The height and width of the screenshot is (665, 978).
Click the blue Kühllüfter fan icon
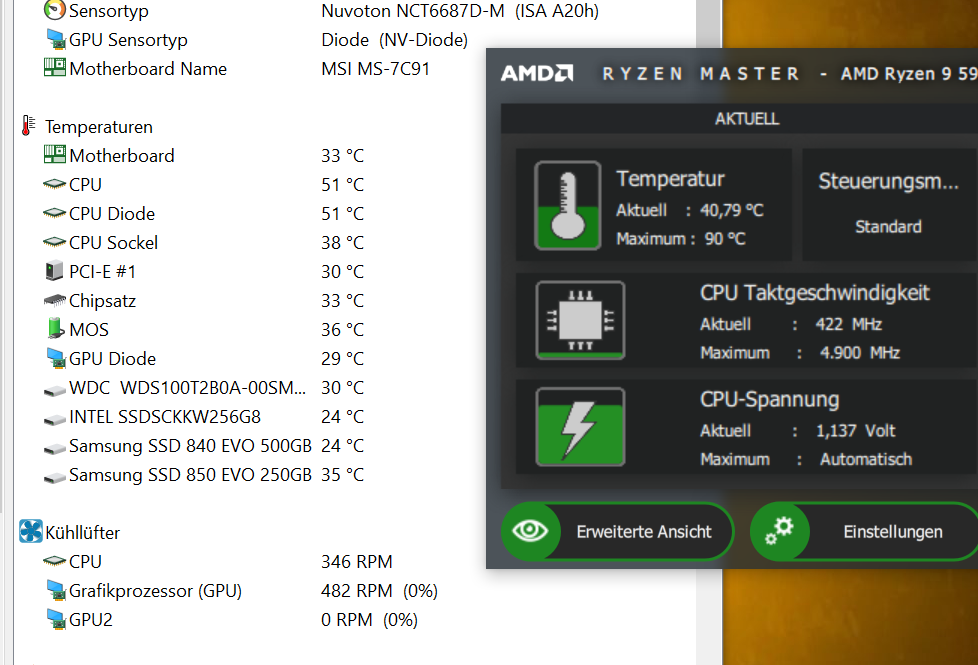pyautogui.click(x=31, y=531)
